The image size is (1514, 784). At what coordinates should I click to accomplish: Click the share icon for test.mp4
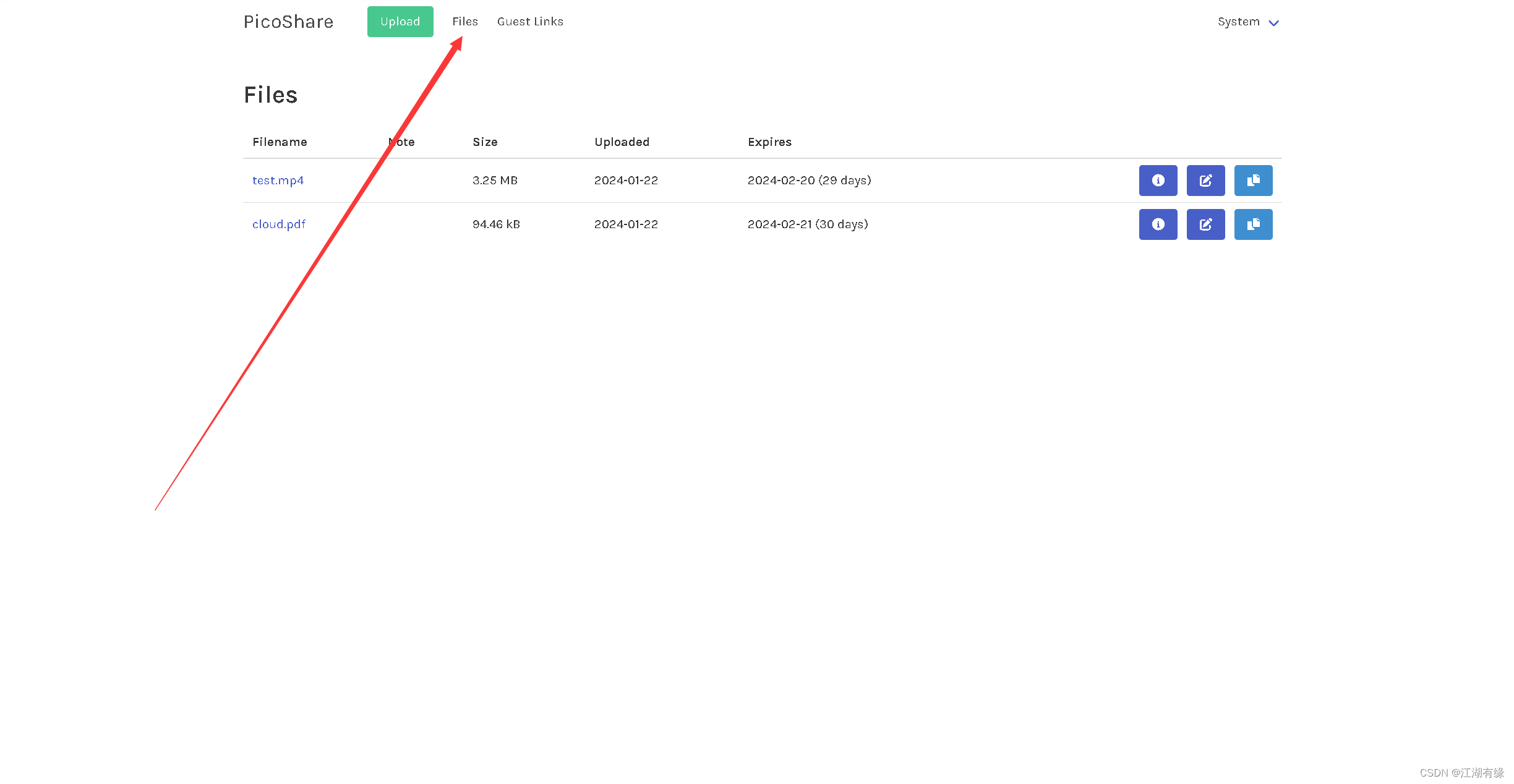point(1253,180)
